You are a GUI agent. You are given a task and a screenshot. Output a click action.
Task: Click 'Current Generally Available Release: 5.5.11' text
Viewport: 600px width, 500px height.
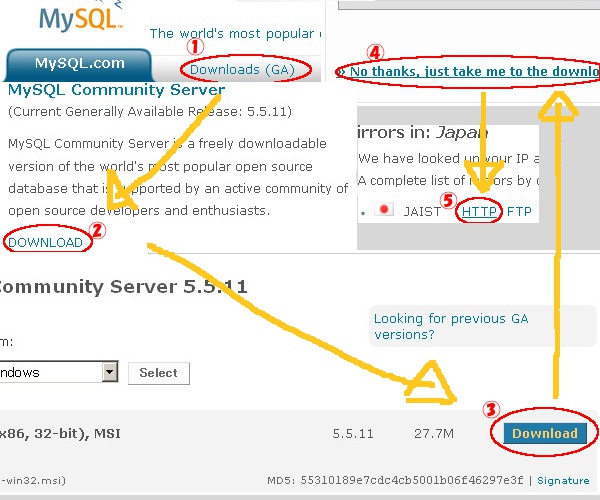[x=150, y=112]
